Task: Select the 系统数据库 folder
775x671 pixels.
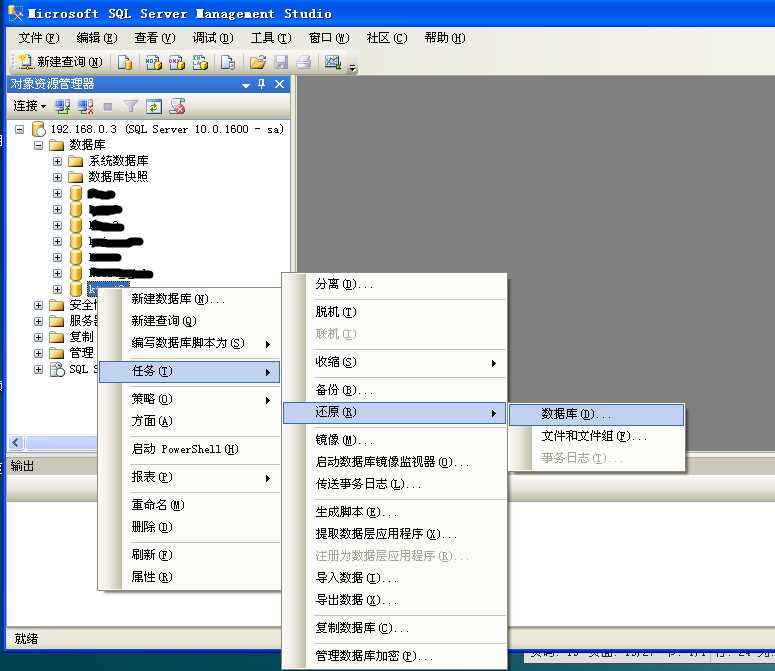Action: tap(118, 161)
